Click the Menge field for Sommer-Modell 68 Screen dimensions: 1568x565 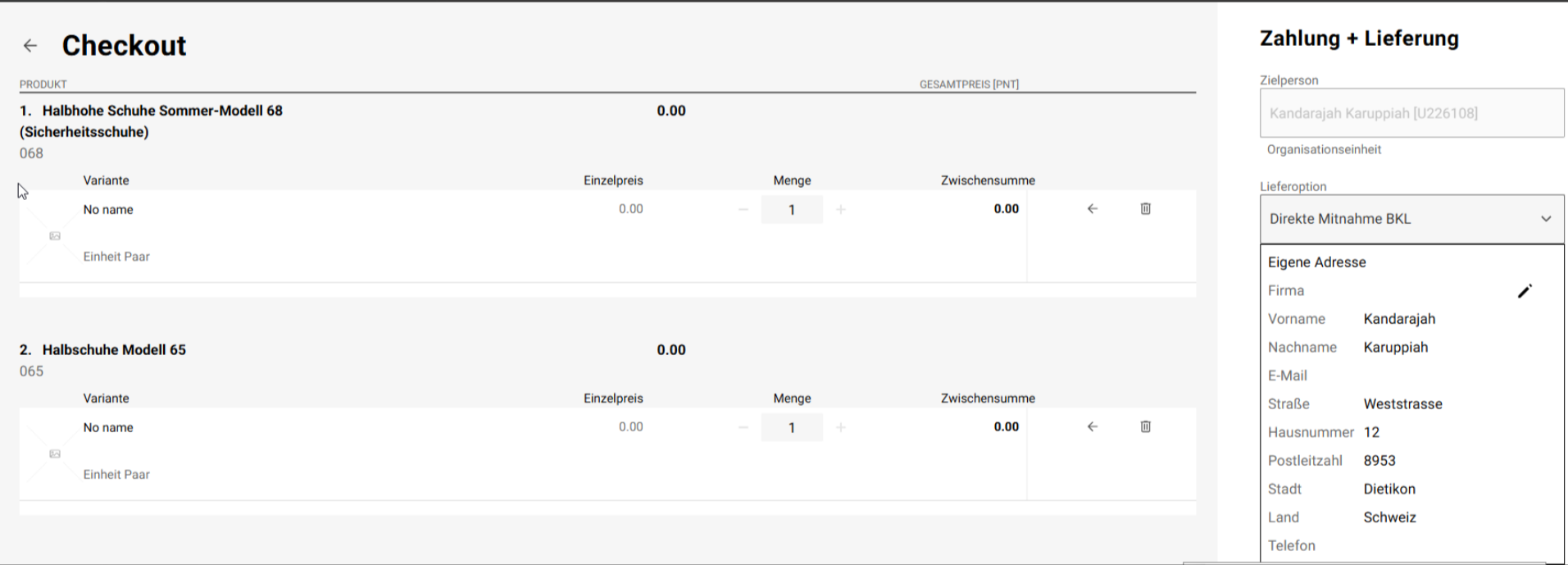pyautogui.click(x=792, y=210)
